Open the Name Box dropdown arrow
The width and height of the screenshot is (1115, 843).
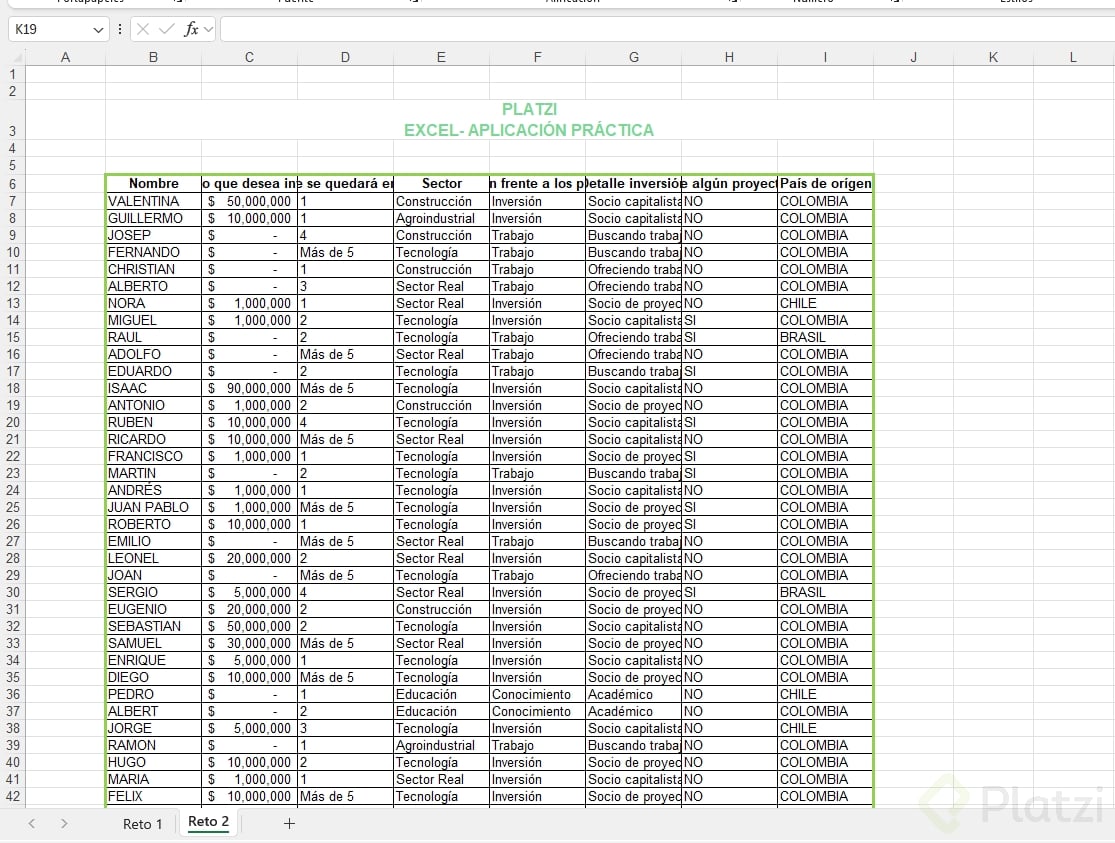pyautogui.click(x=97, y=30)
